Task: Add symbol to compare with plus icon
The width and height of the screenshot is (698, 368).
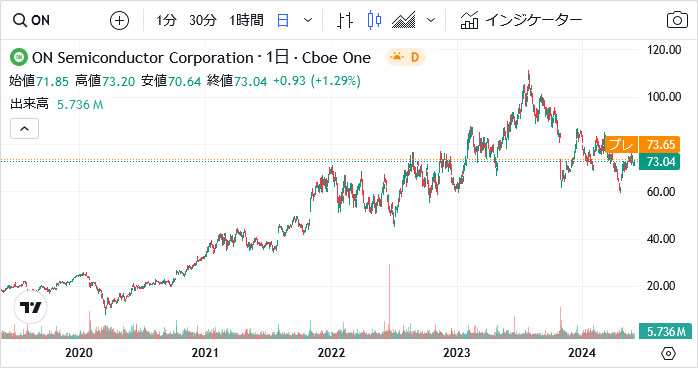Action: pos(119,20)
